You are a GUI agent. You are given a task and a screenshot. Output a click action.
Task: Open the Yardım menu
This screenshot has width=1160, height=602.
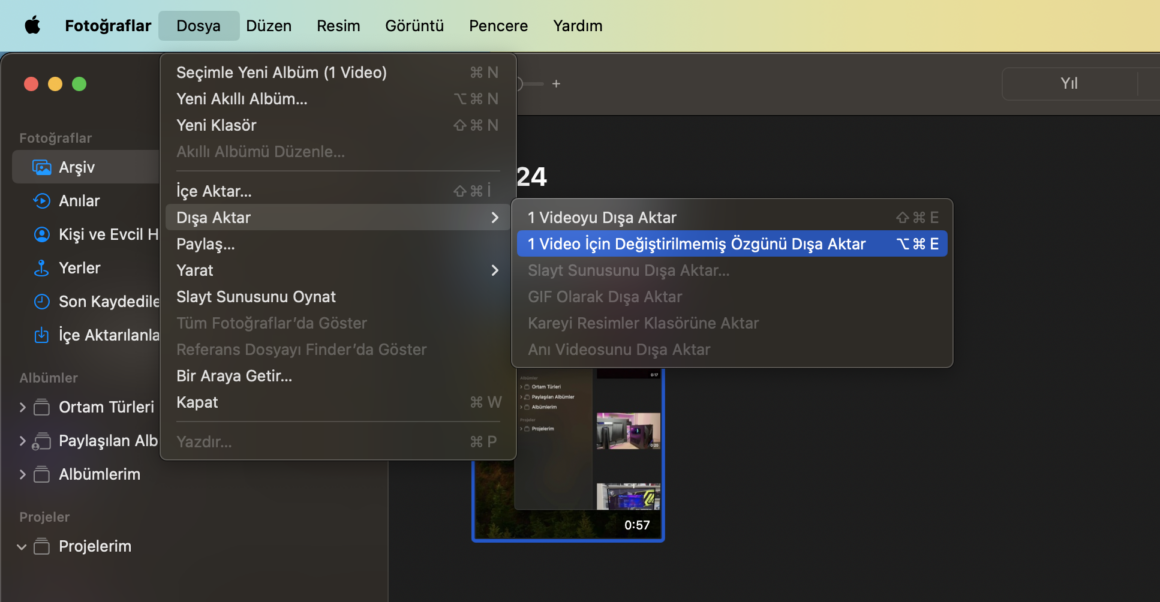coord(578,26)
